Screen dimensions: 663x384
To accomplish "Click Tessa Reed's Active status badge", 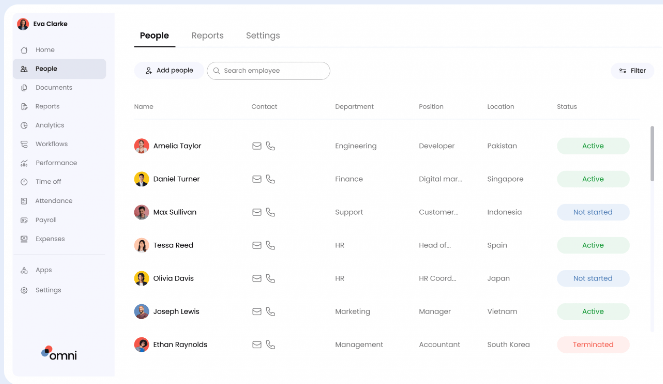I will point(593,245).
